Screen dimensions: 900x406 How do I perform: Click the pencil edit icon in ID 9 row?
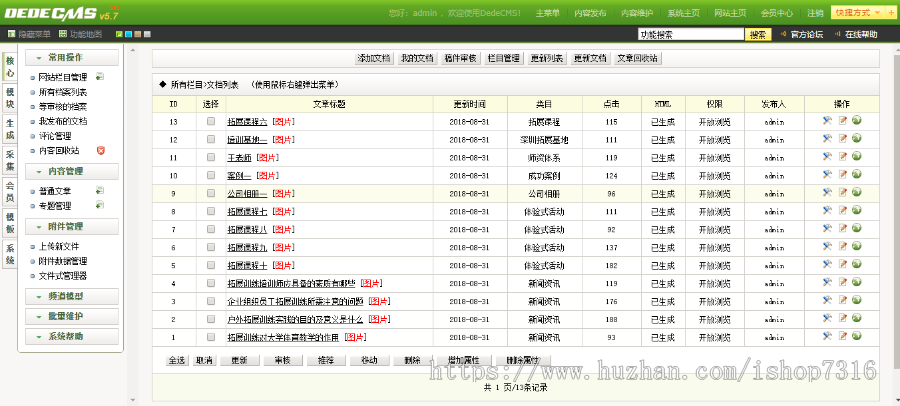coord(843,192)
